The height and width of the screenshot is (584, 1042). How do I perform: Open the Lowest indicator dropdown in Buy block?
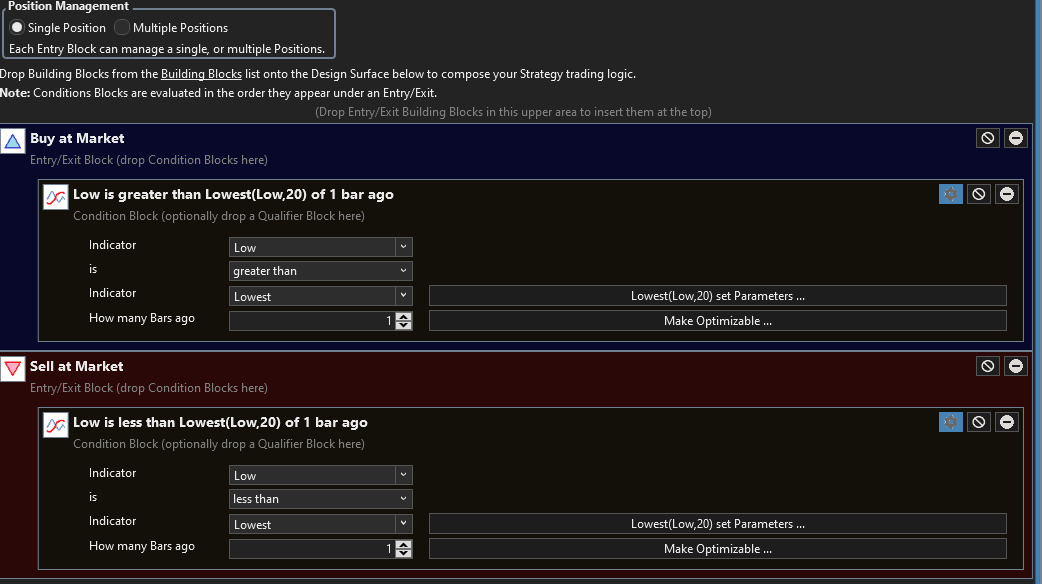(x=320, y=296)
